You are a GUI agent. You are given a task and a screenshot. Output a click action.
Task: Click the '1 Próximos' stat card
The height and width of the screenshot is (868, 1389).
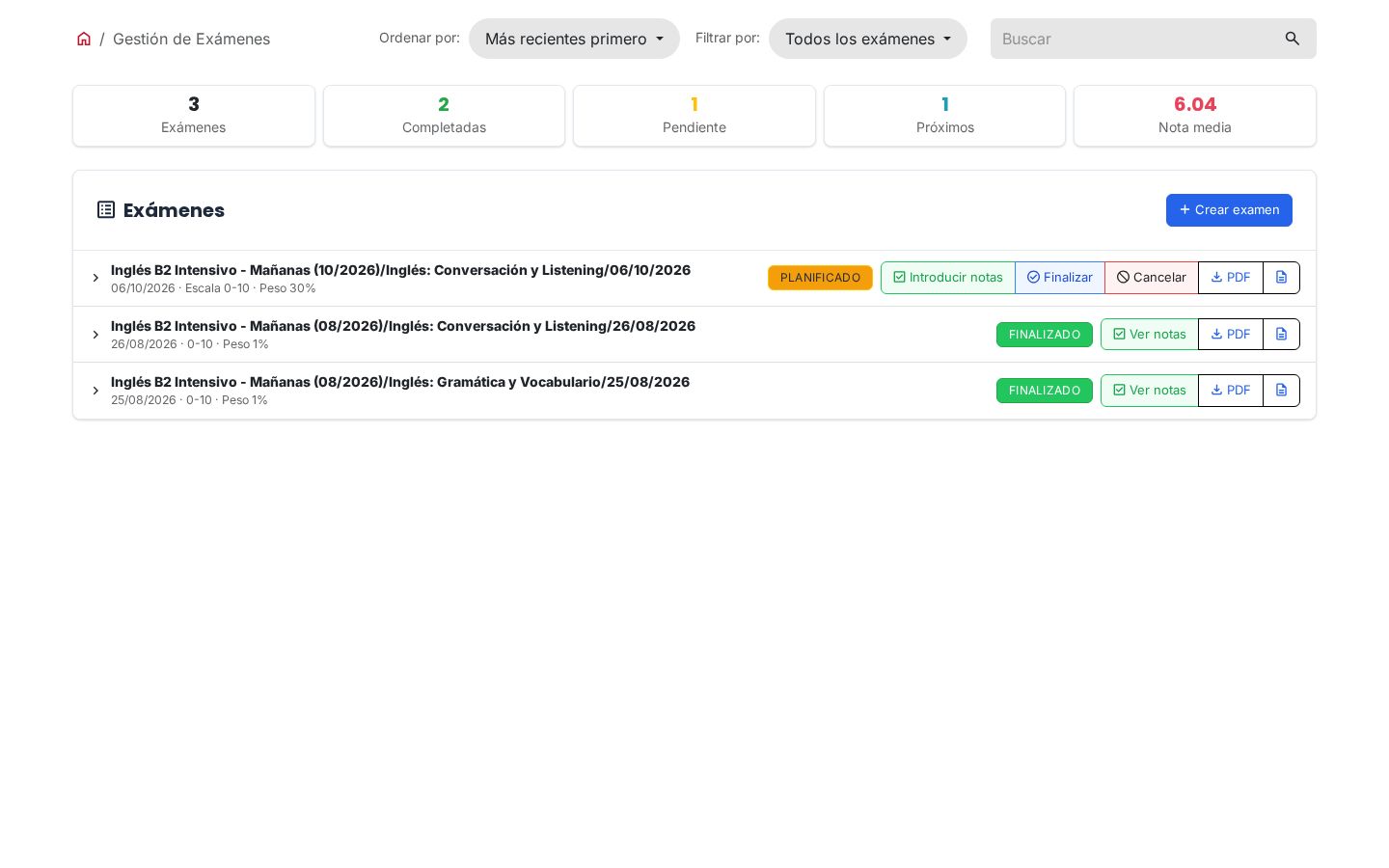[x=945, y=116]
